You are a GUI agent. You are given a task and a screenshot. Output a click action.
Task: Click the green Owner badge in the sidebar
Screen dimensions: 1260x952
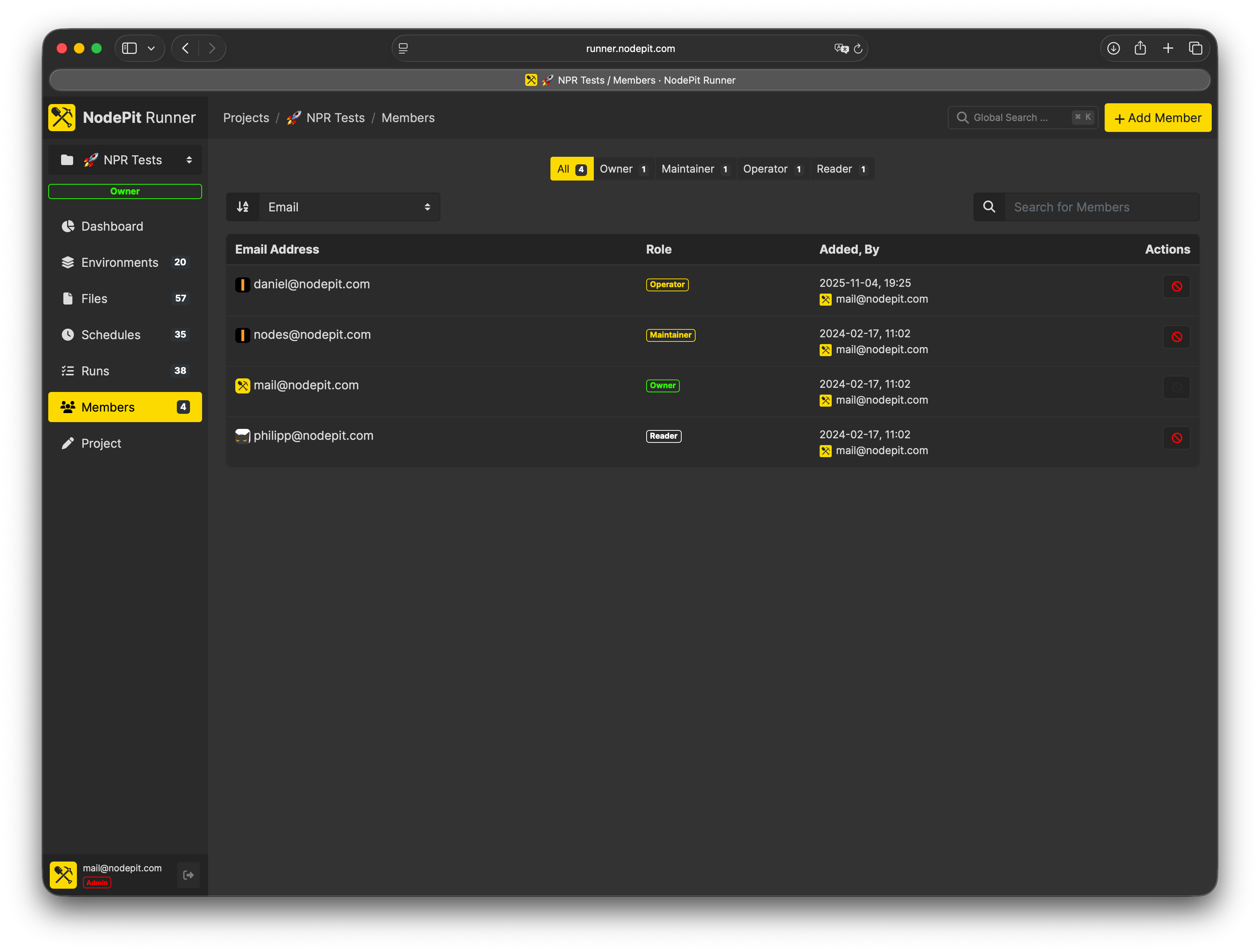point(125,191)
